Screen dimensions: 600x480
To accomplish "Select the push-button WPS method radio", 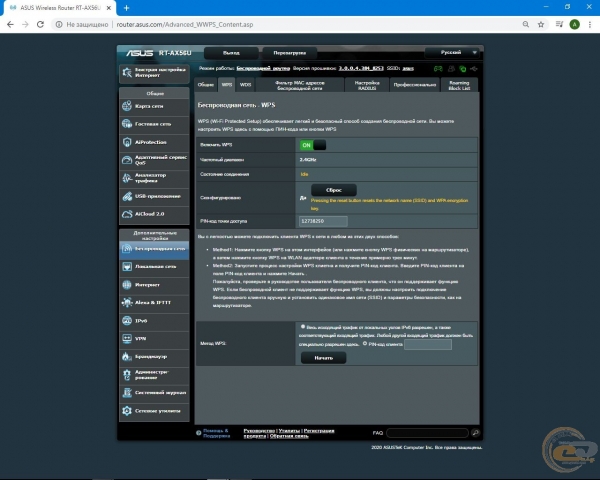I will (303, 327).
